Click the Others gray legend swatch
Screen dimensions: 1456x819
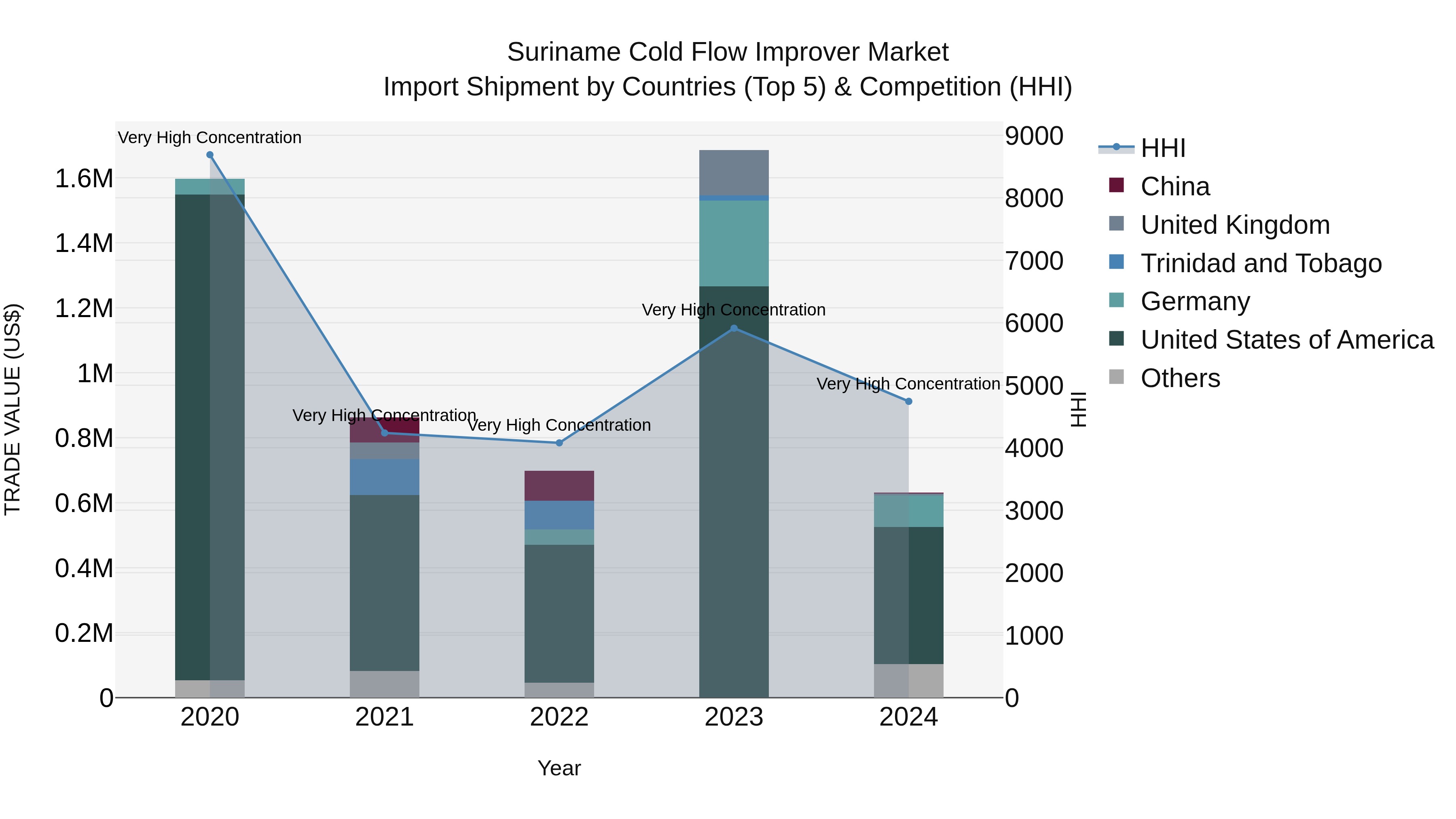(1116, 377)
